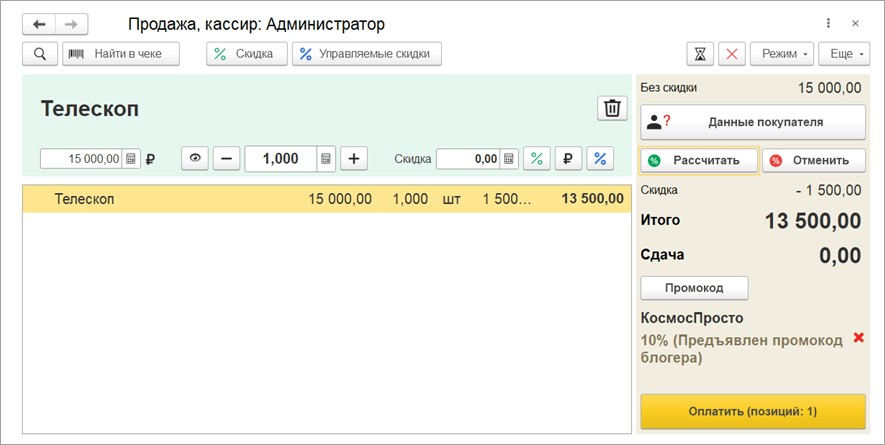Screen dimensions: 885x445
Task: Click the hourglass deferred receipt icon
Action: (700, 54)
